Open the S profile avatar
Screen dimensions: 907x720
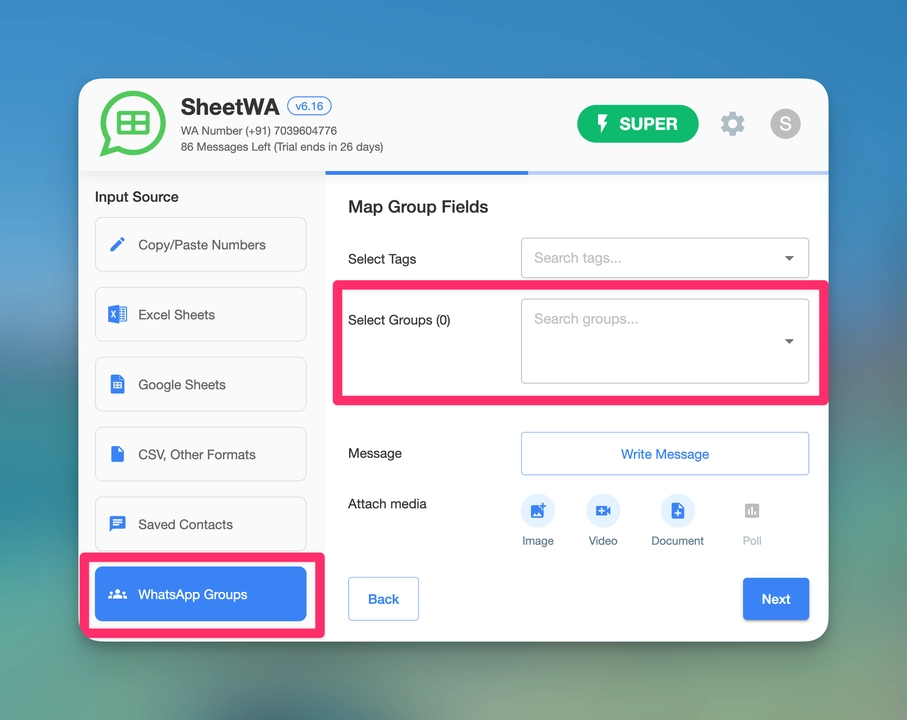click(785, 124)
